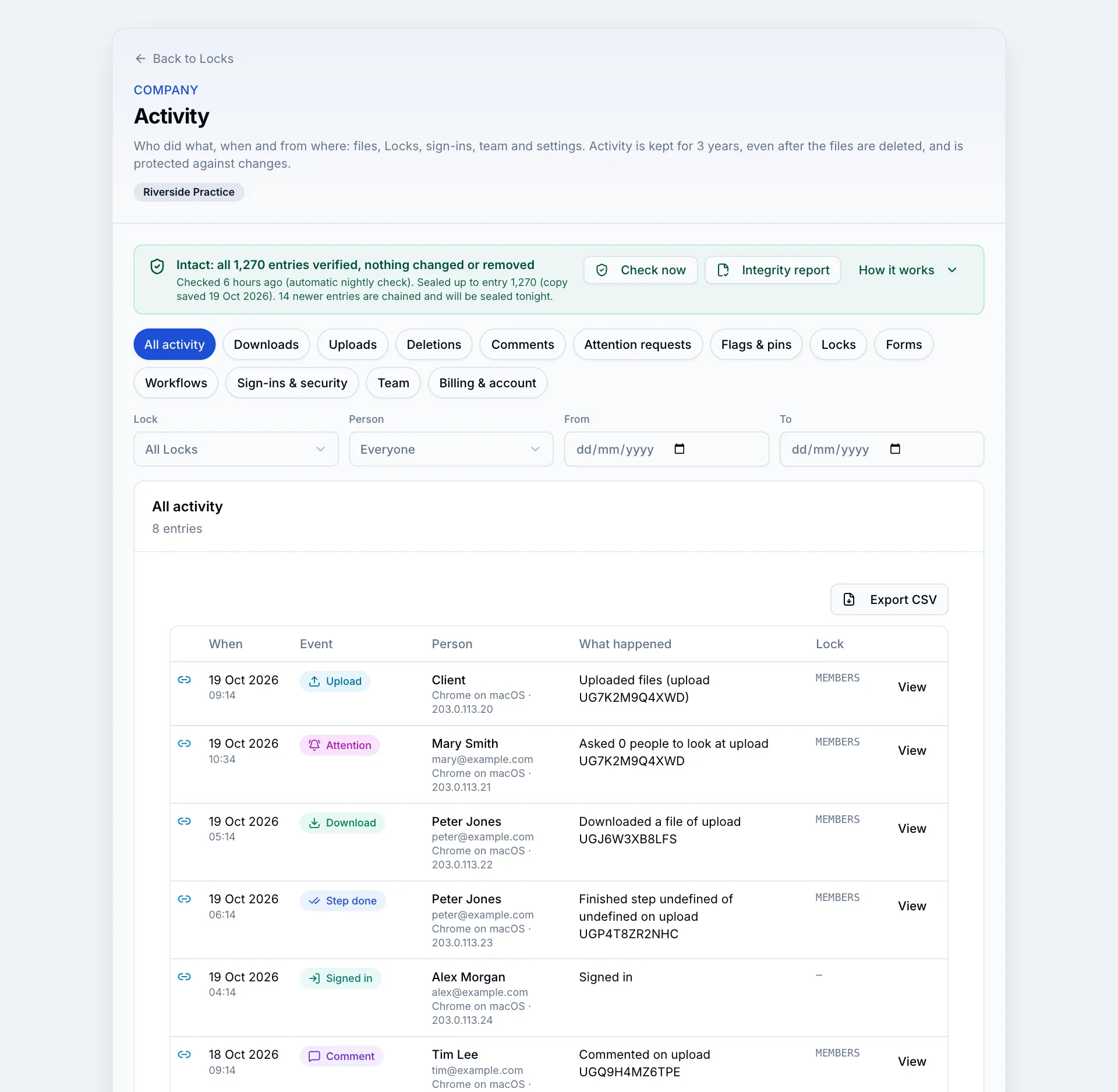The image size is (1118, 1092).
Task: Click the shield icon in Check now
Action: tap(602, 270)
